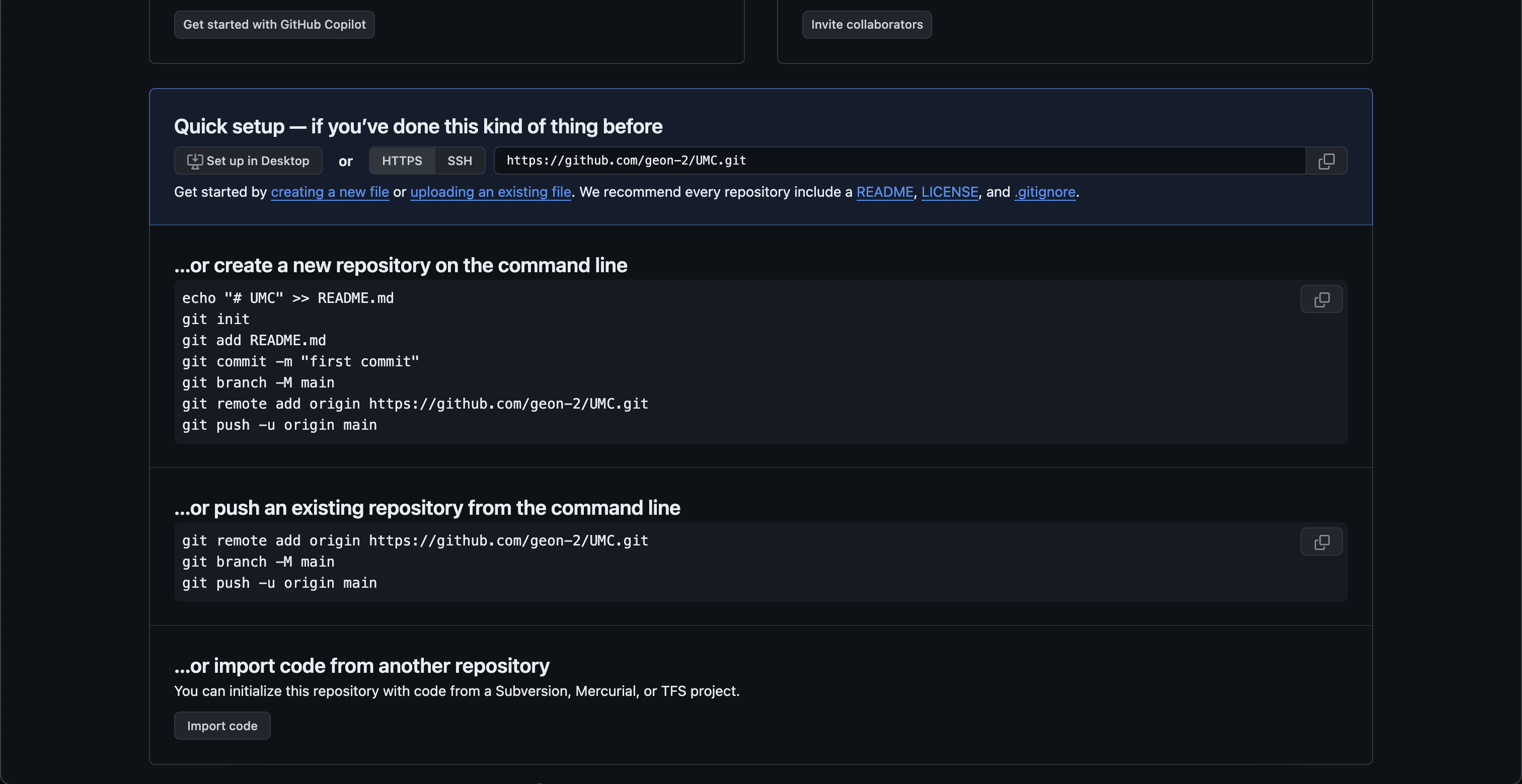The image size is (1522, 784).
Task: Copy the push existing repository commands
Action: click(x=1321, y=542)
